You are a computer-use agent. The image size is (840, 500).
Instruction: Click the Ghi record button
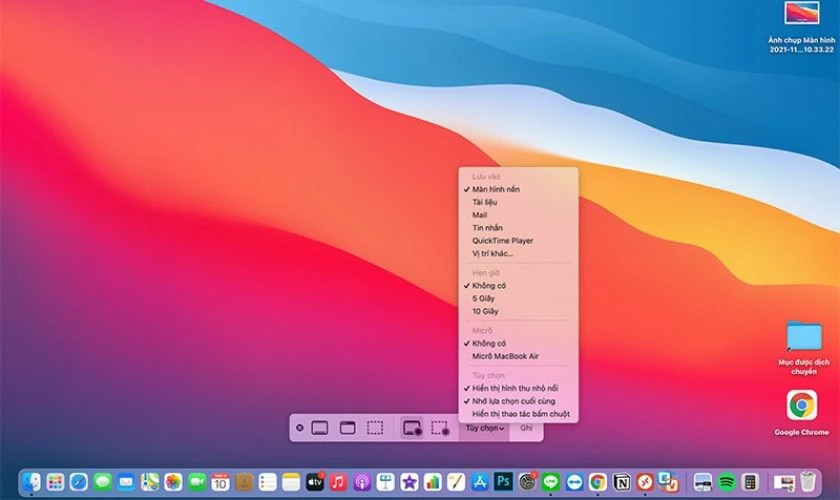[526, 428]
